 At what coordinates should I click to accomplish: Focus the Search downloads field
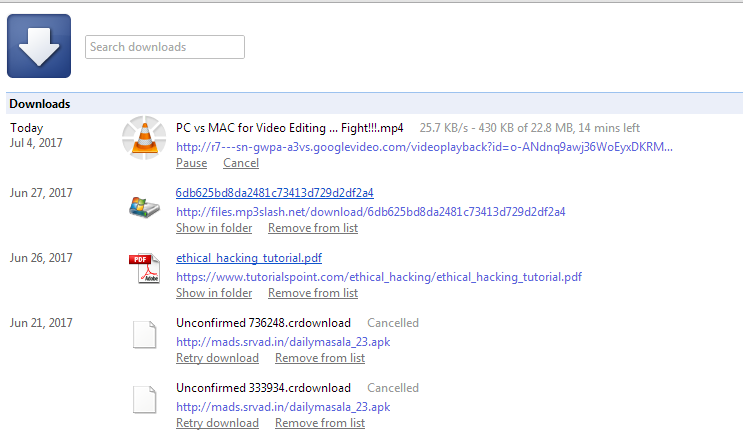click(x=165, y=47)
